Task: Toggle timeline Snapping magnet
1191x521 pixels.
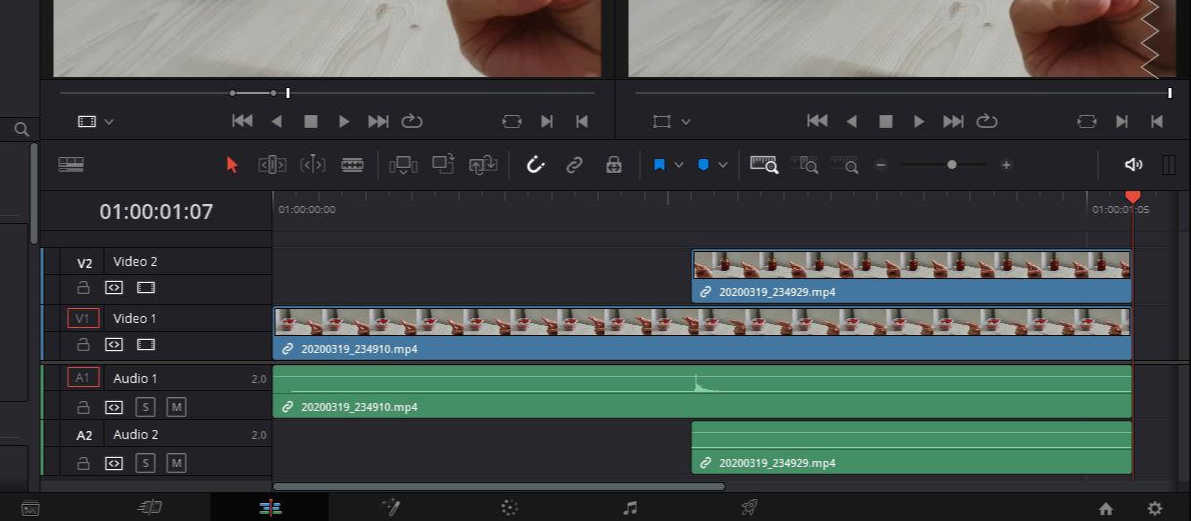Action: click(x=535, y=165)
